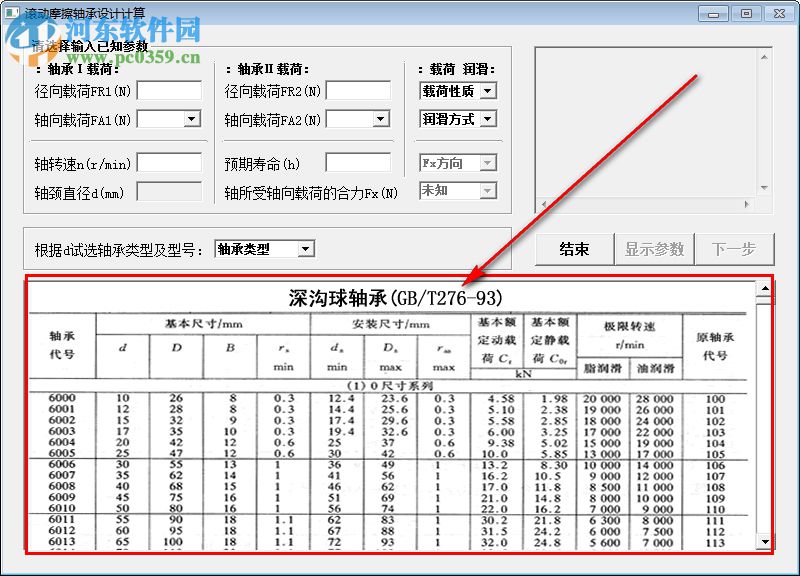Click the 显示参数 show parameters button
This screenshot has height=576, width=800.
coord(655,248)
